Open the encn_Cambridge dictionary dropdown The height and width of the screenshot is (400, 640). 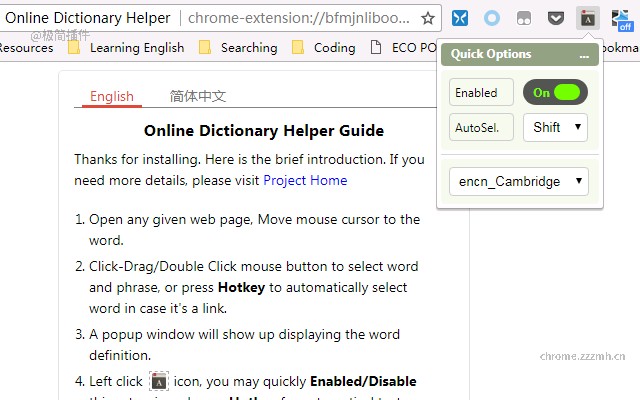[519, 181]
